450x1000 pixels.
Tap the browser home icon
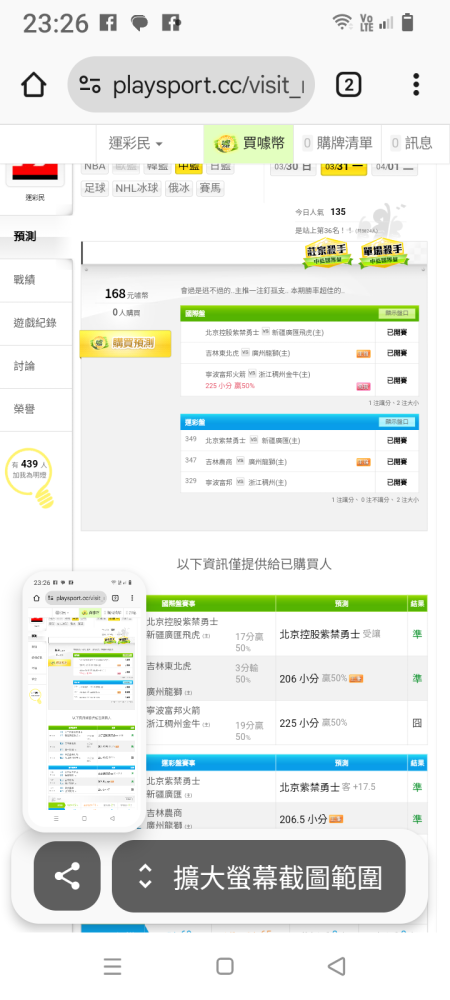(33, 85)
